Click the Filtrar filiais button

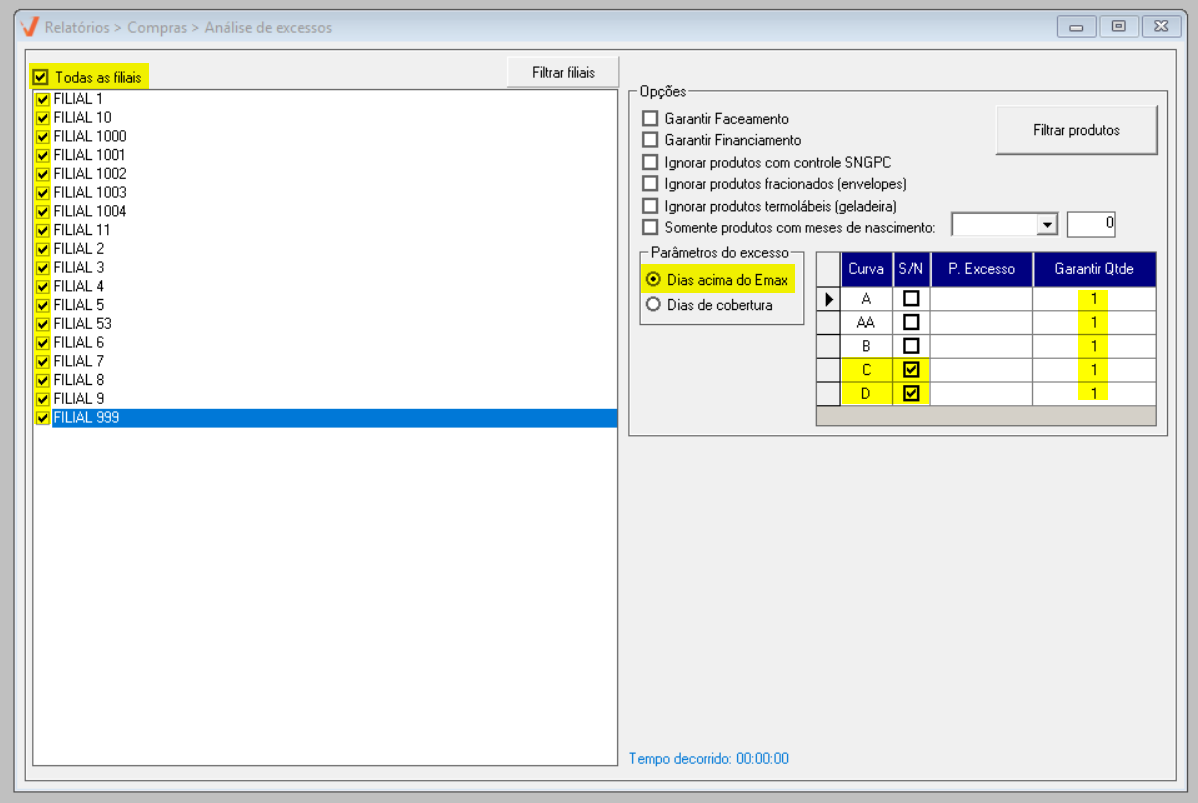click(563, 73)
